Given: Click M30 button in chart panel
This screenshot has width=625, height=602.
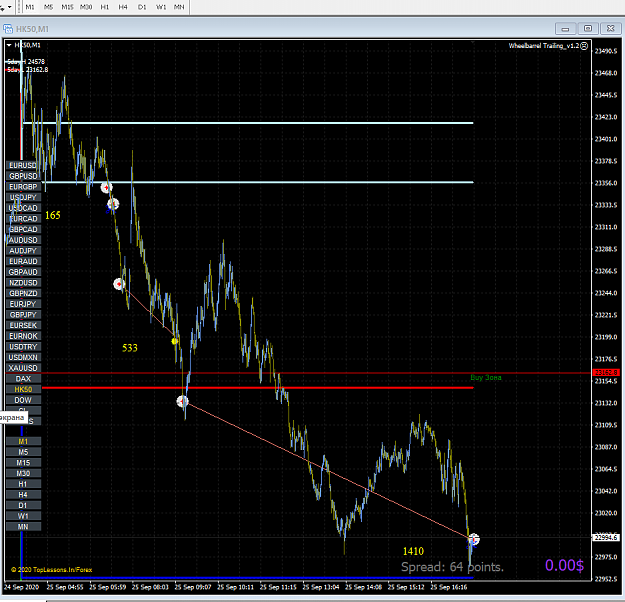Looking at the screenshot, I should 23,473.
